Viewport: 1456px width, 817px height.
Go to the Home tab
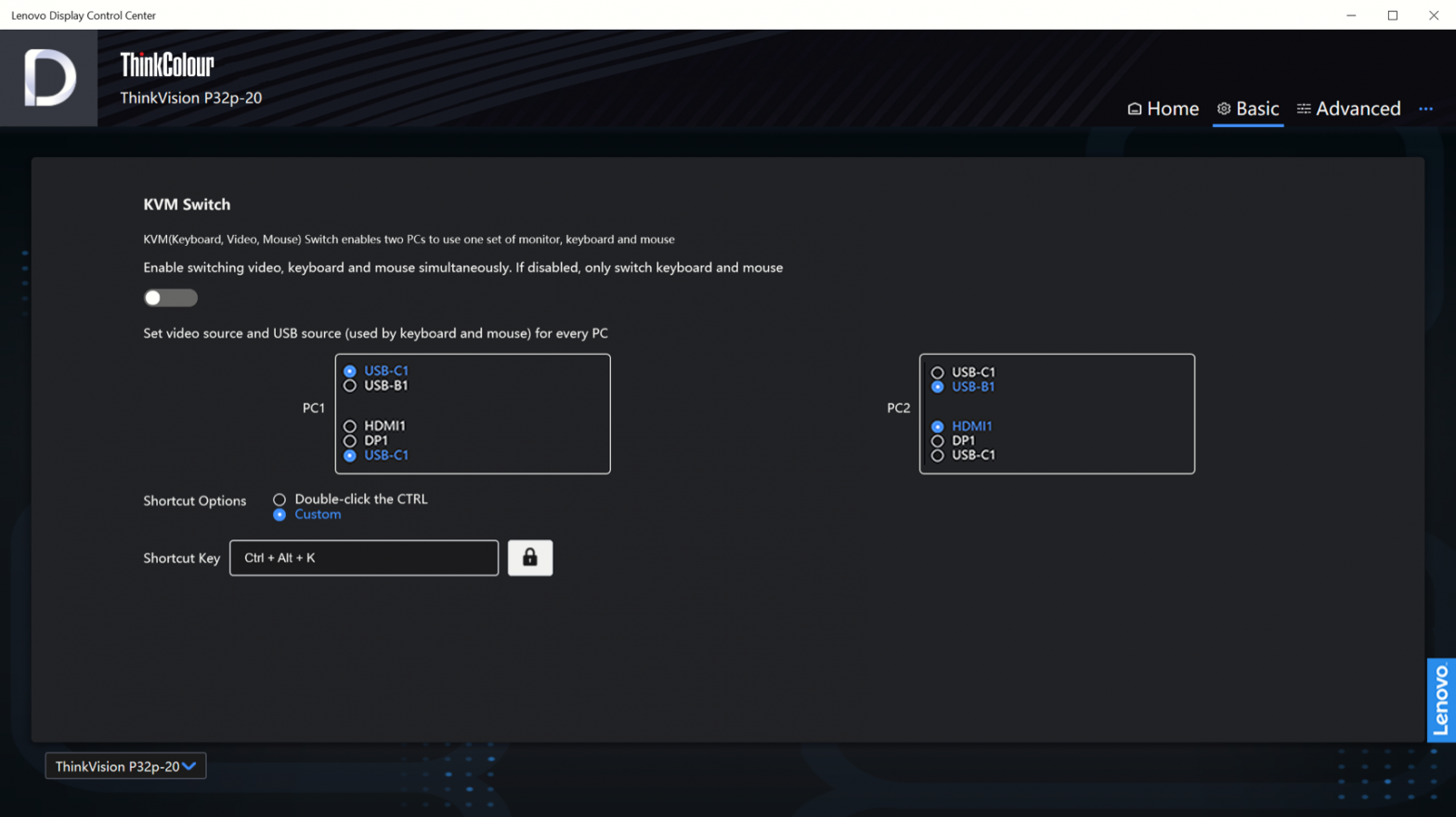tap(1163, 109)
